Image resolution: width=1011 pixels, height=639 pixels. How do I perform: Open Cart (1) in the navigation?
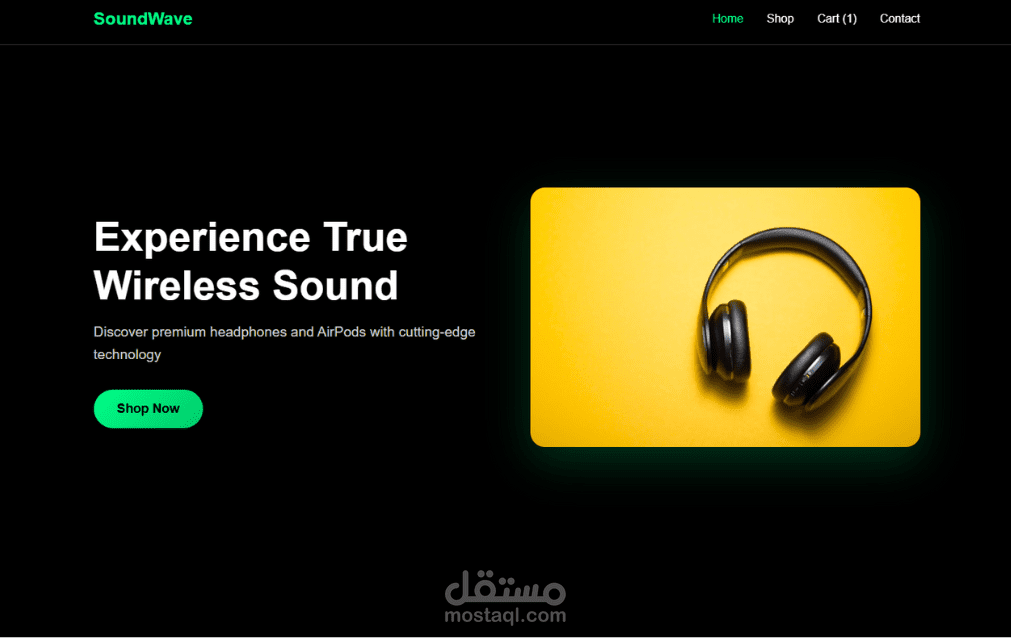click(x=836, y=19)
